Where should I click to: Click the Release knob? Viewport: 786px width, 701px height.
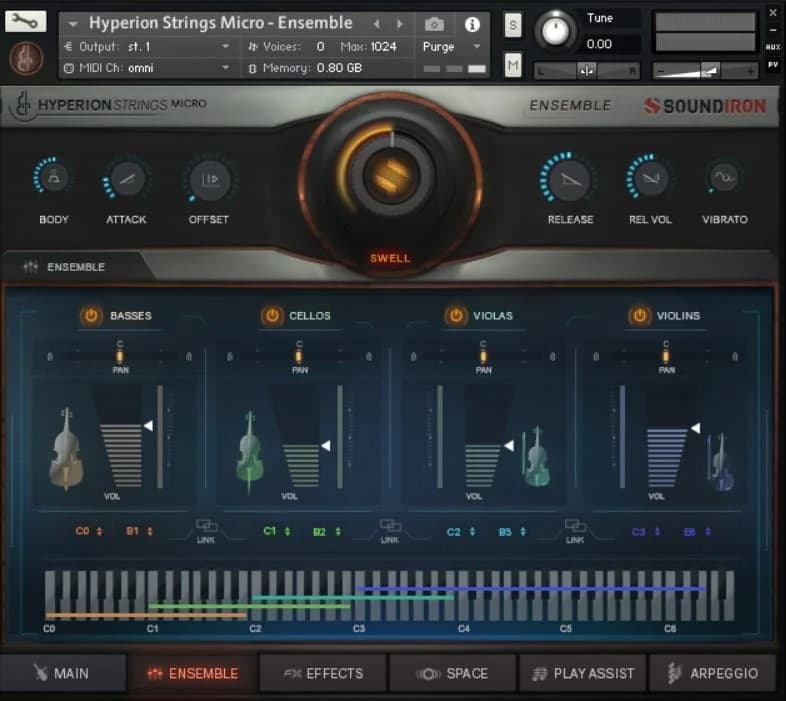tap(570, 179)
